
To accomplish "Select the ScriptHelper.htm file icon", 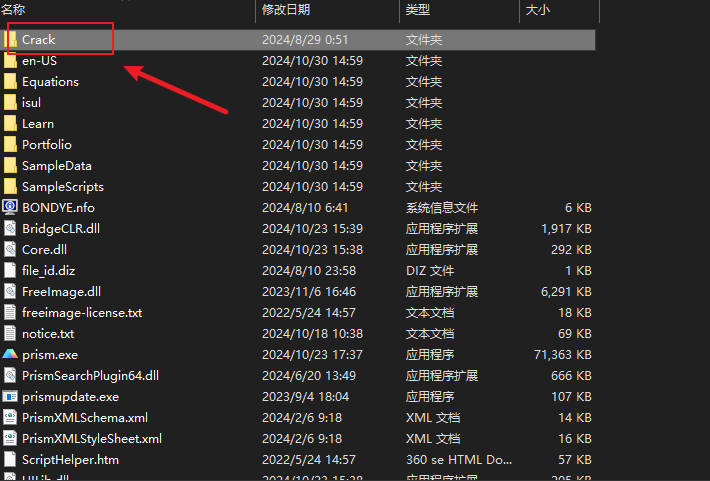I will pyautogui.click(x=10, y=460).
